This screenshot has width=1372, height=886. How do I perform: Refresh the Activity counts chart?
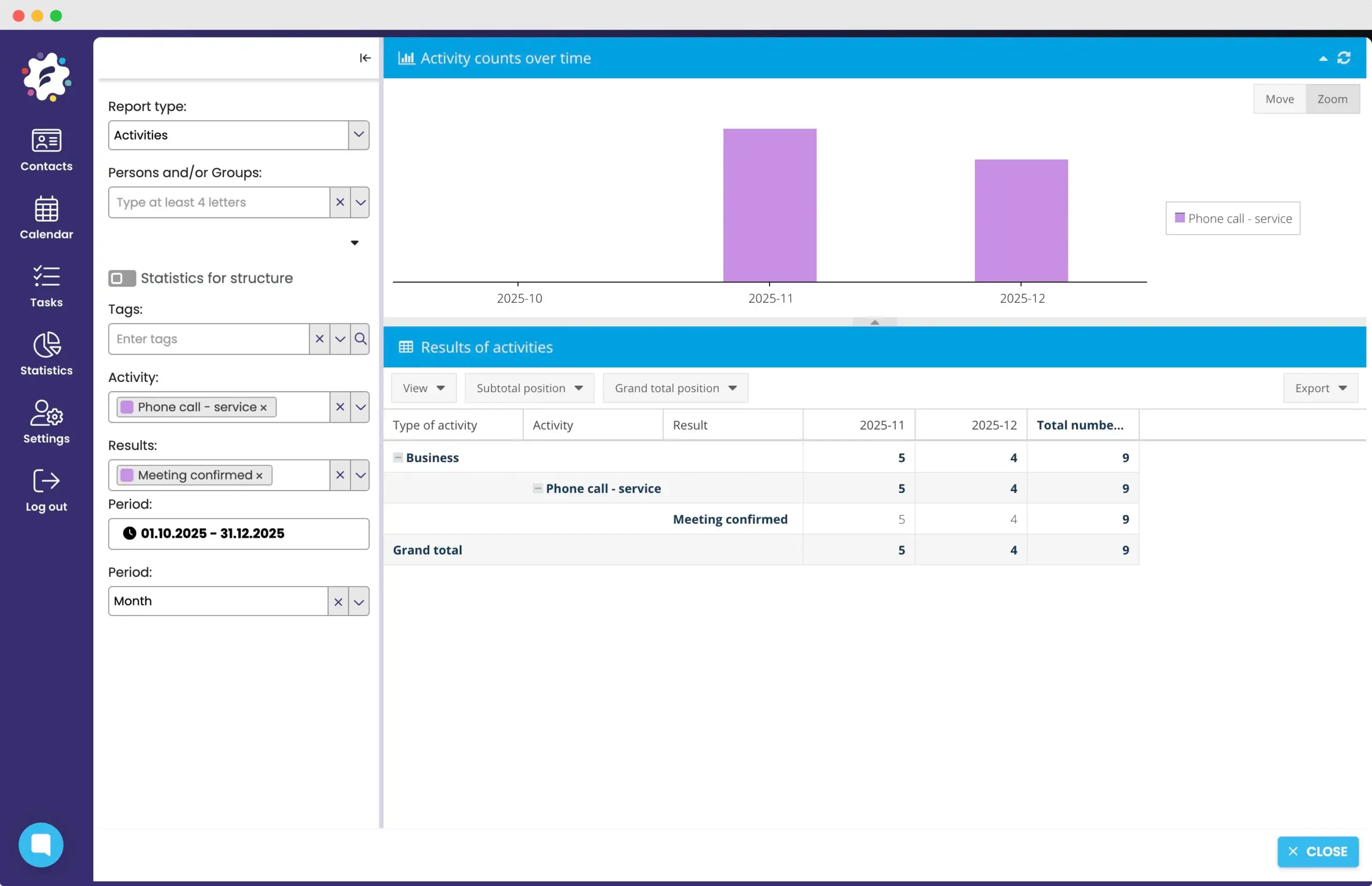pos(1344,58)
